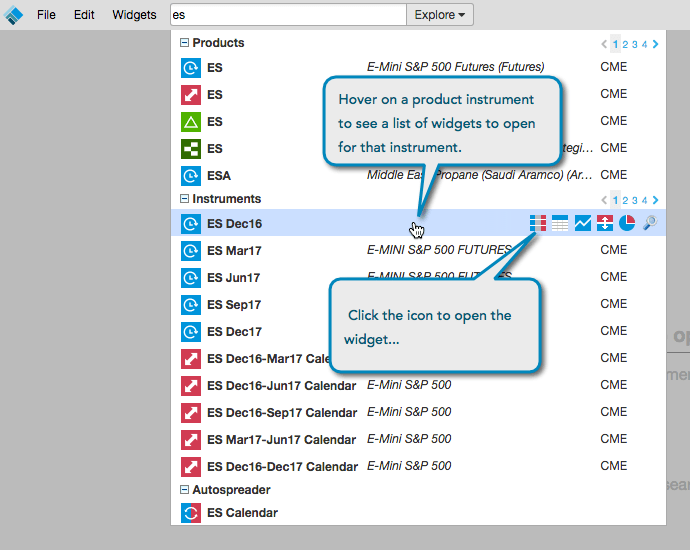This screenshot has height=550, width=690.
Task: Open the File menu
Action: [x=46, y=15]
